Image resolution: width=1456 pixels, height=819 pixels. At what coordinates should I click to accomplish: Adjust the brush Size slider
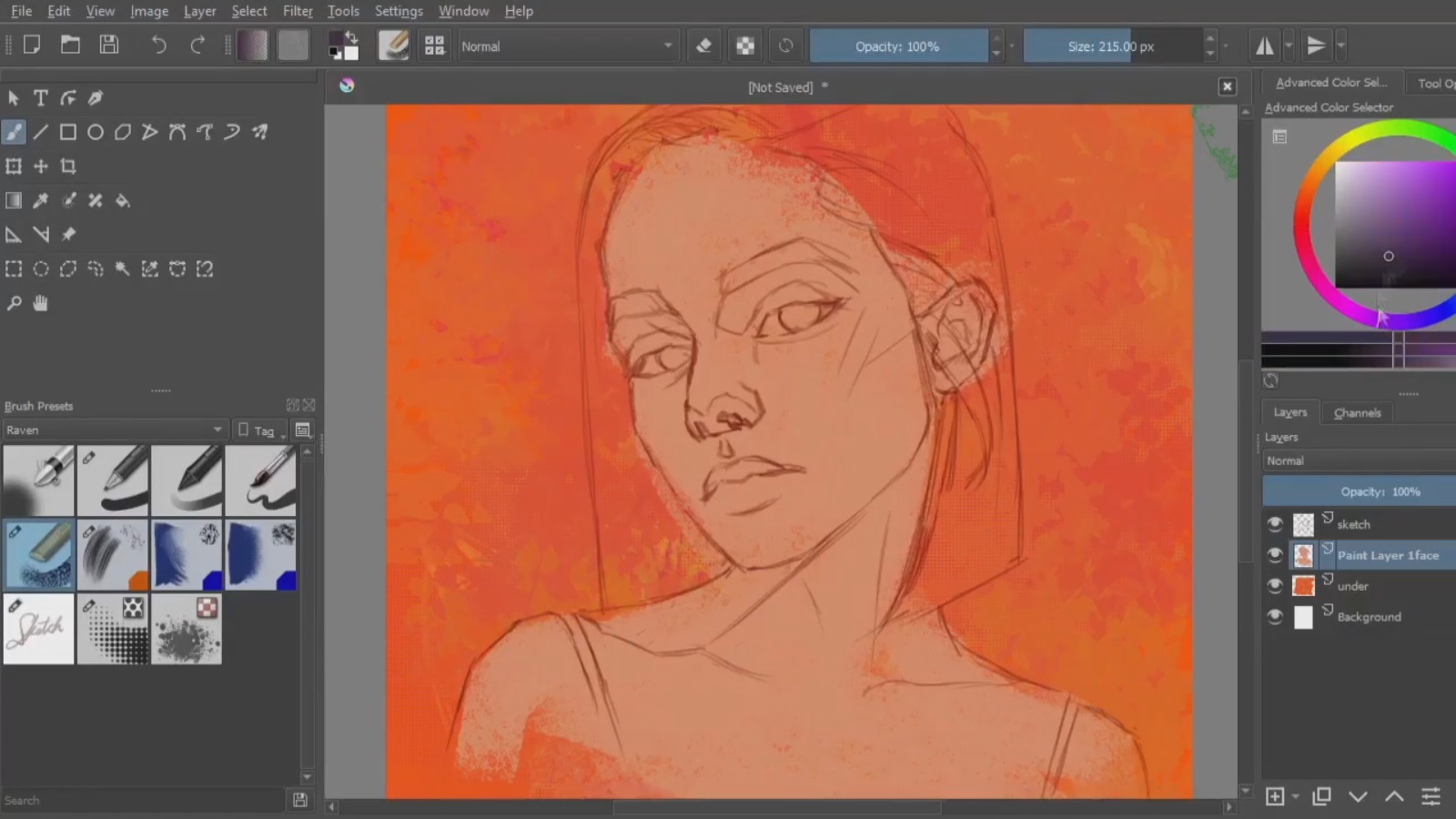pyautogui.click(x=1112, y=46)
